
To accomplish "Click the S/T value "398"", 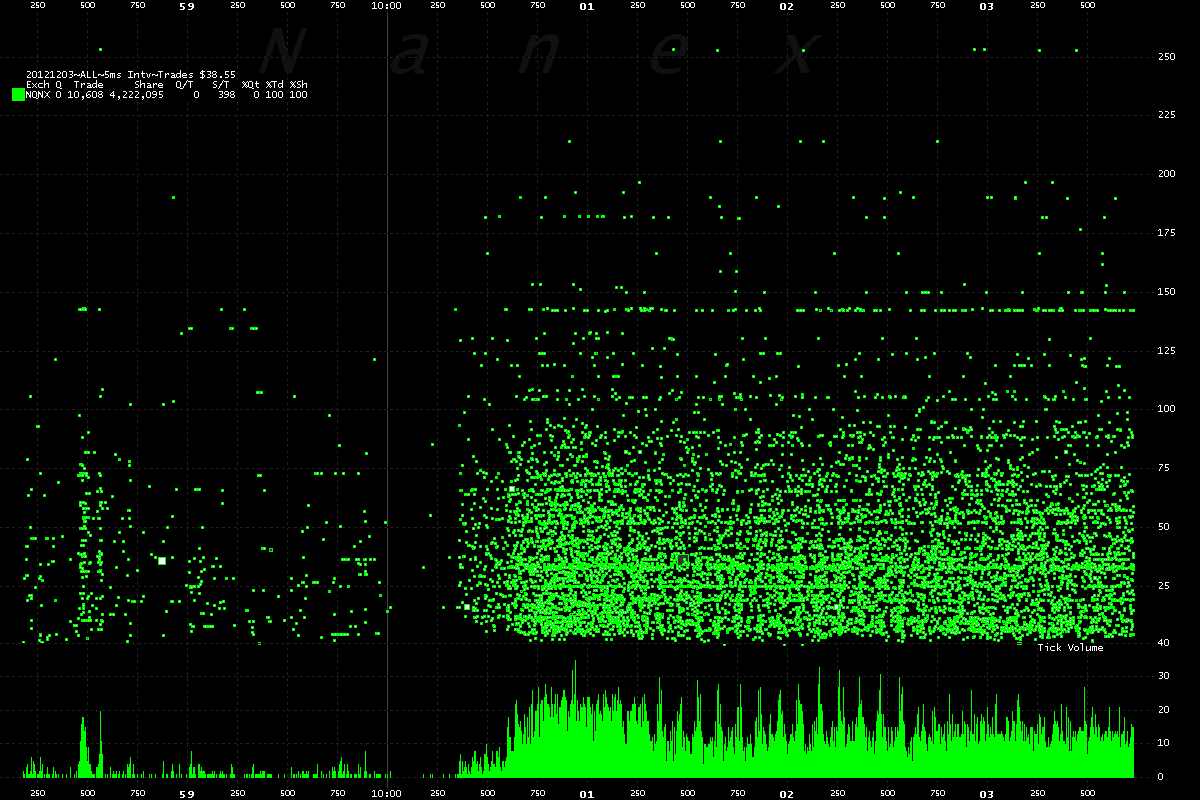I will click(x=227, y=94).
